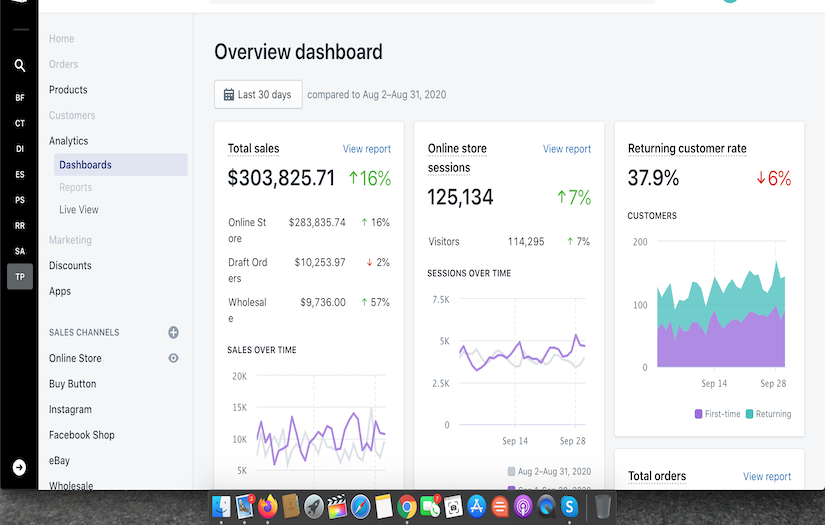825x525 pixels.
Task: Click the search magnifier in the black sidebar
Action: 19,66
